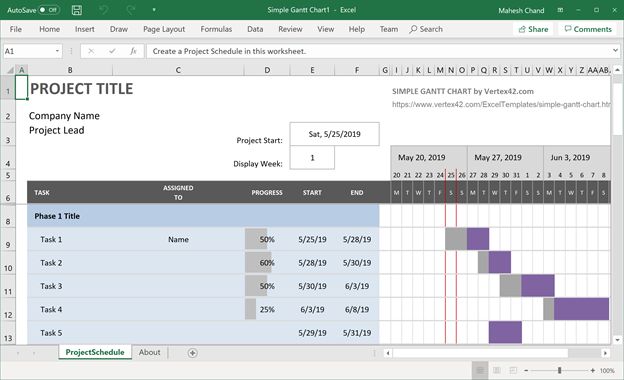Click Task 4 purple Gantt bar
The image size is (624, 380).
(x=581, y=309)
